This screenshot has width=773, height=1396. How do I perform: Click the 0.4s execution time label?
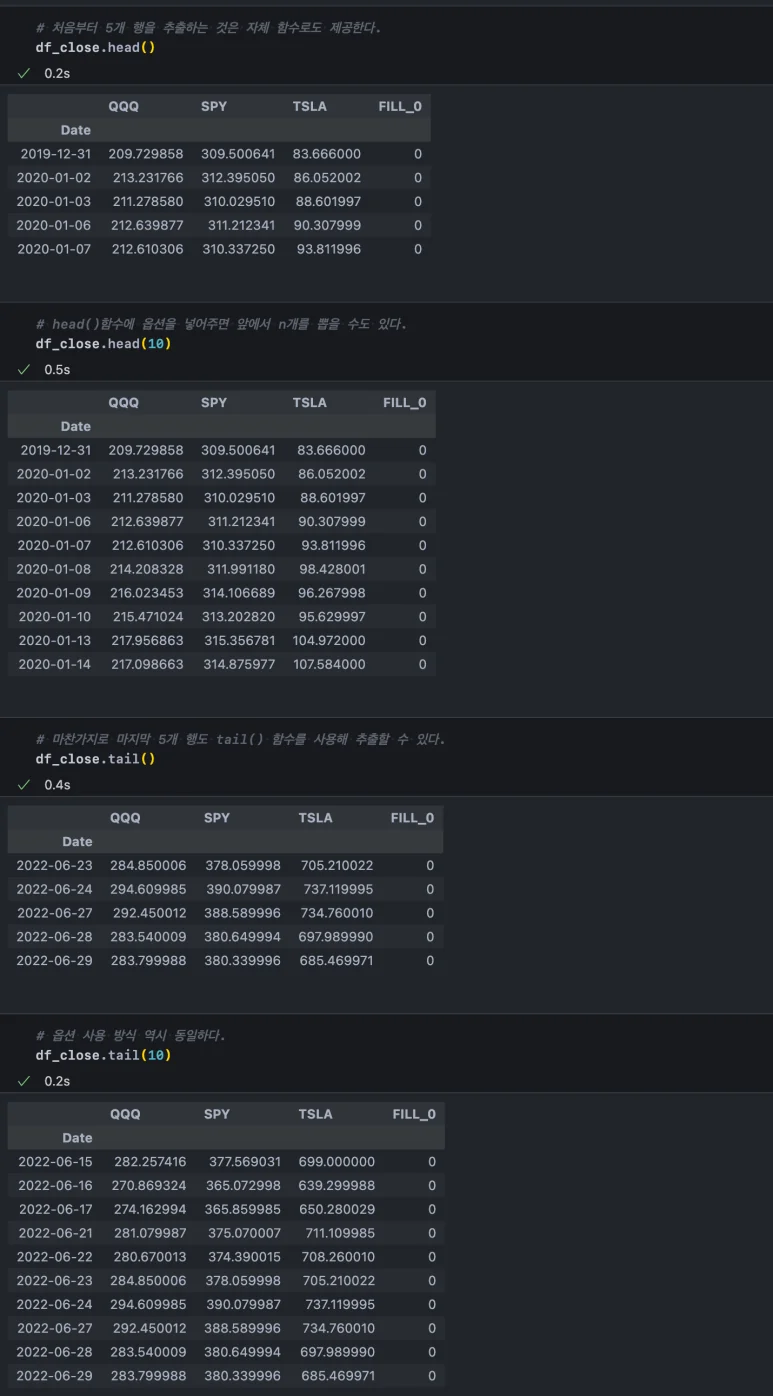(57, 785)
